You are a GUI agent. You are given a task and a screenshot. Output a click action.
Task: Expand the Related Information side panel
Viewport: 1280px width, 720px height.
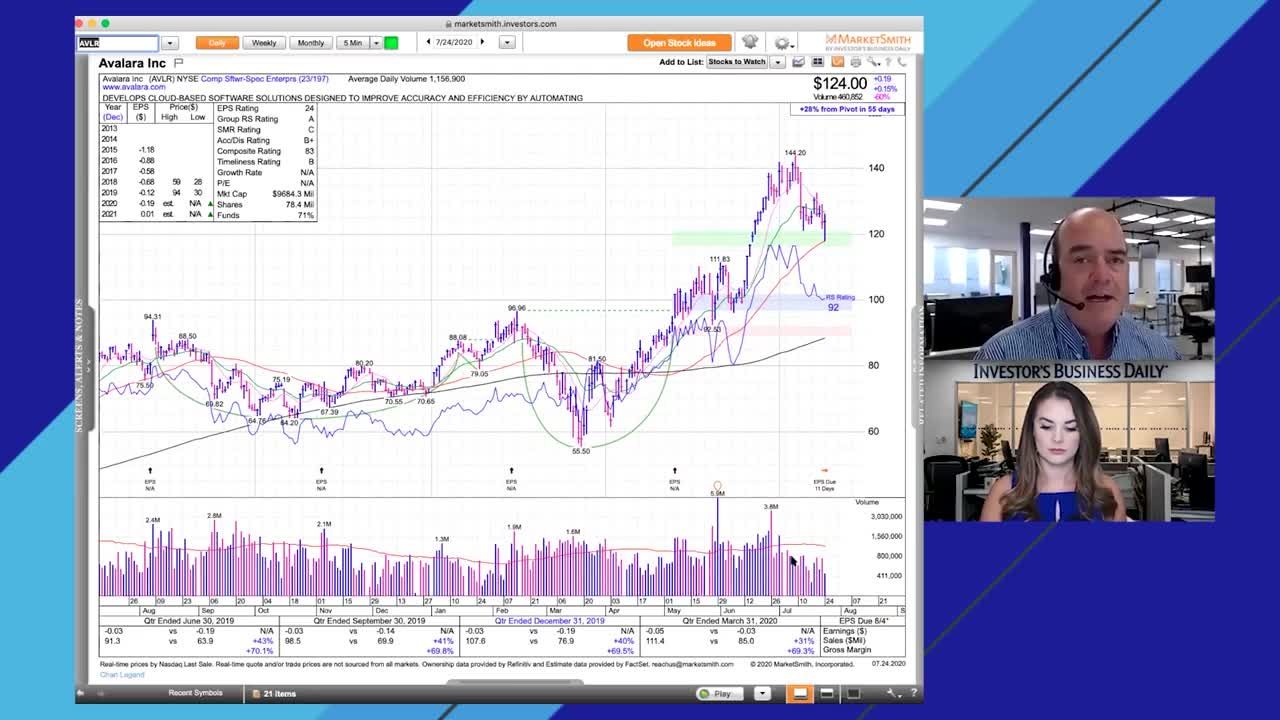point(918,365)
